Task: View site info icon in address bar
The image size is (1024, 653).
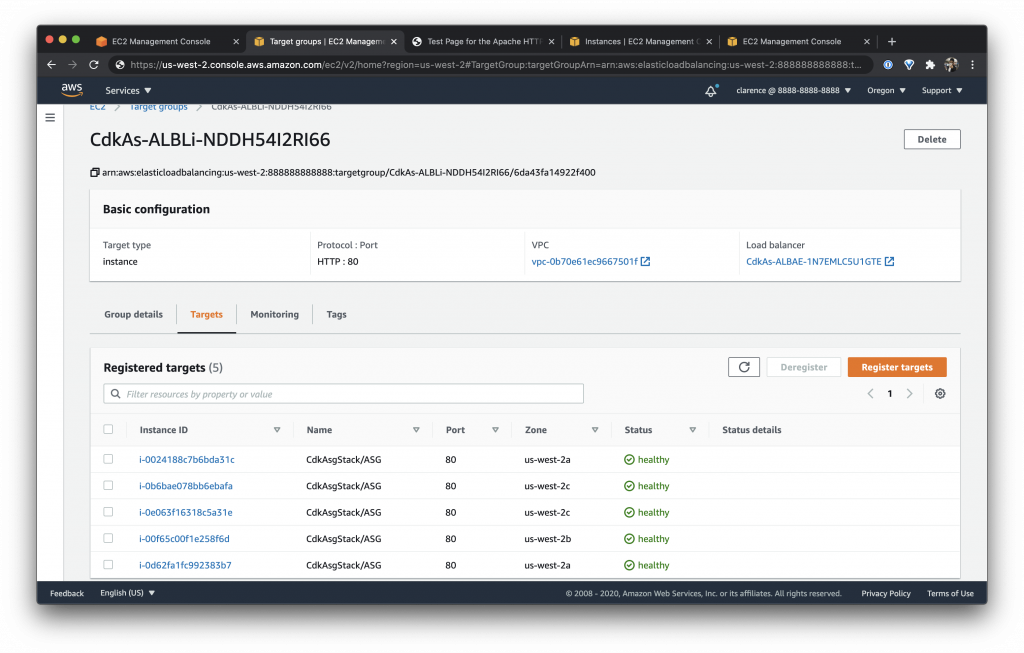Action: point(120,65)
